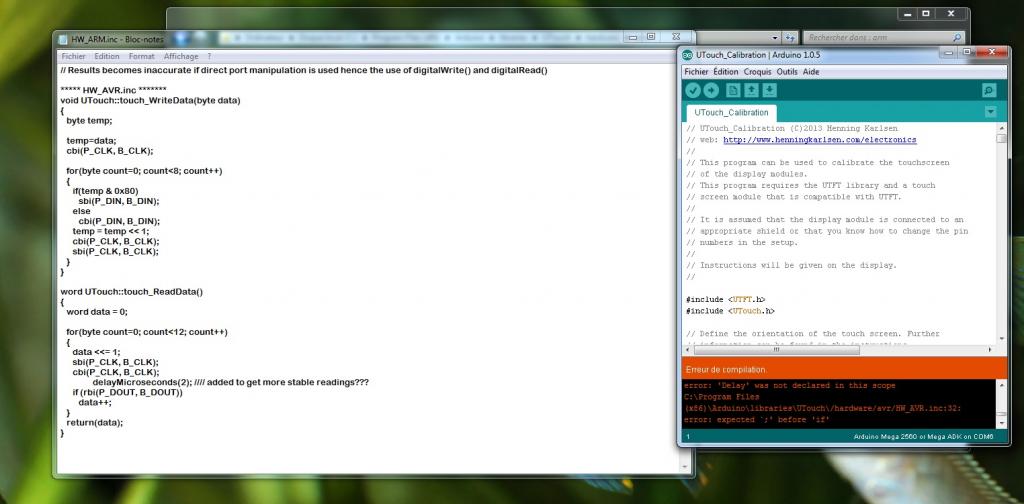Image resolution: width=1024 pixels, height=504 pixels.
Task: Save the sketch with the down-arrow icon
Action: [770, 91]
